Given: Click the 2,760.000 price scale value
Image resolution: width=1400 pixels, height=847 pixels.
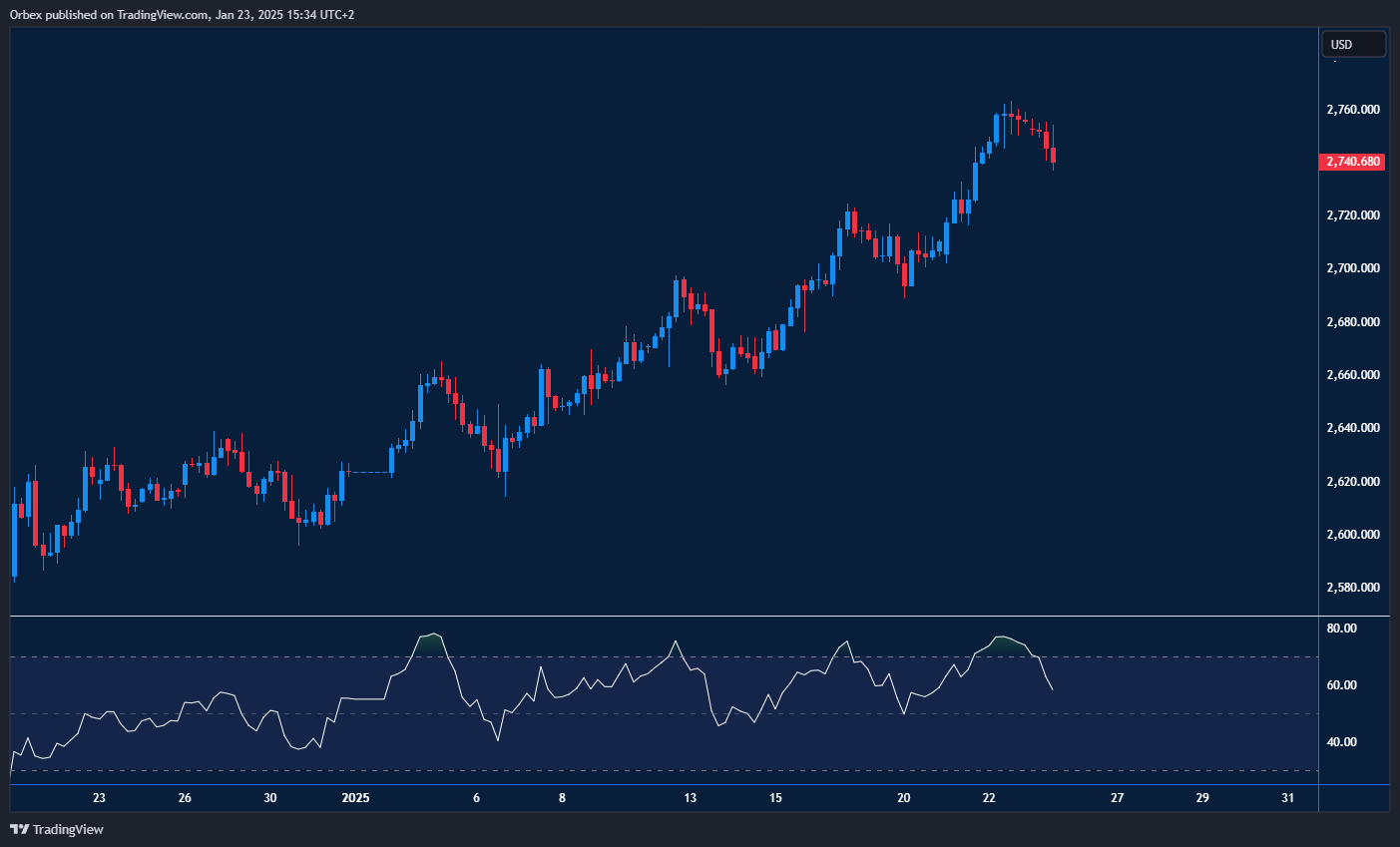Looking at the screenshot, I should click(x=1352, y=109).
